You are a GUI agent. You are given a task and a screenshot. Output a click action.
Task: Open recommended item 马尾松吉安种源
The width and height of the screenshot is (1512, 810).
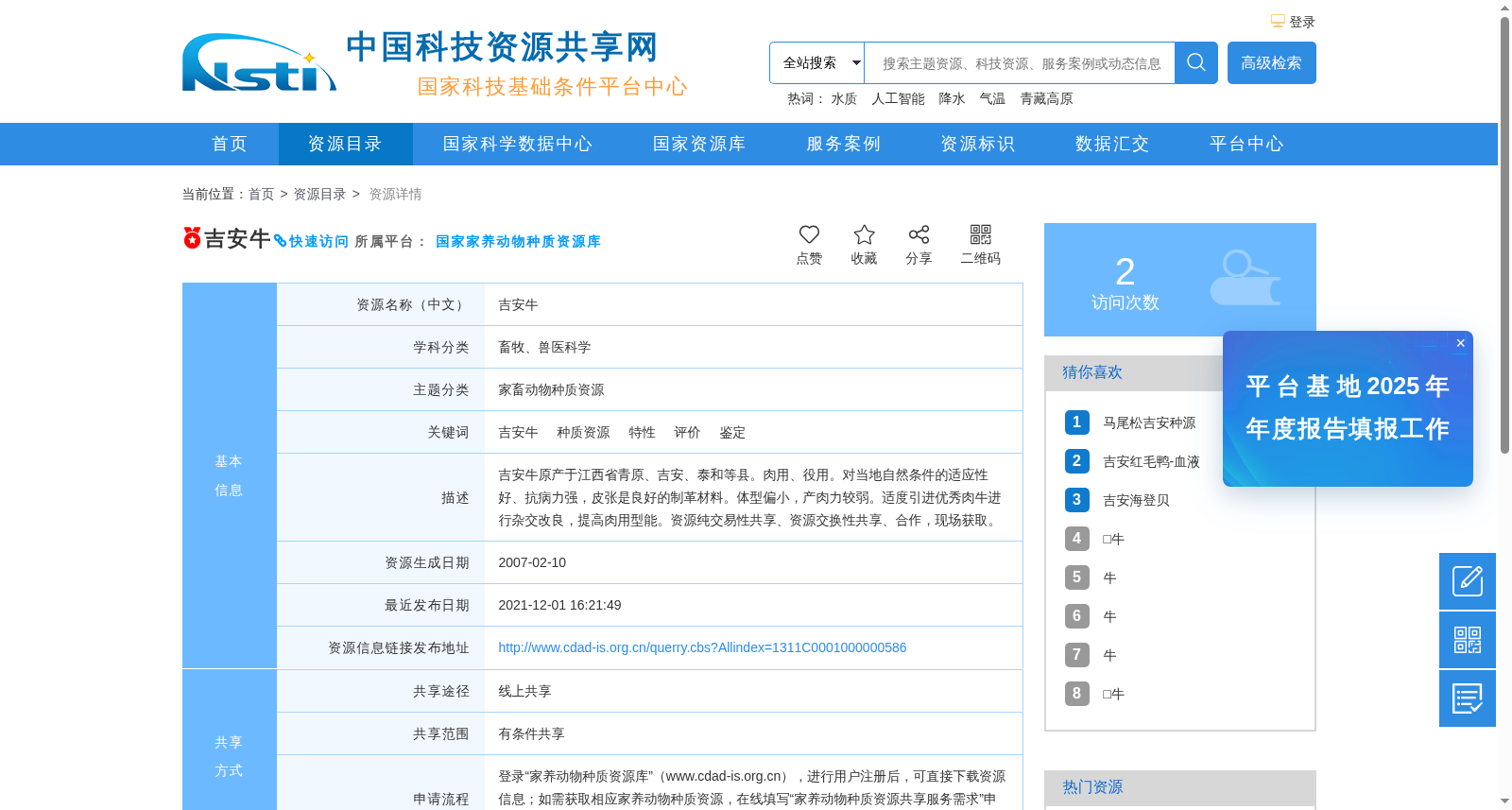(1149, 422)
